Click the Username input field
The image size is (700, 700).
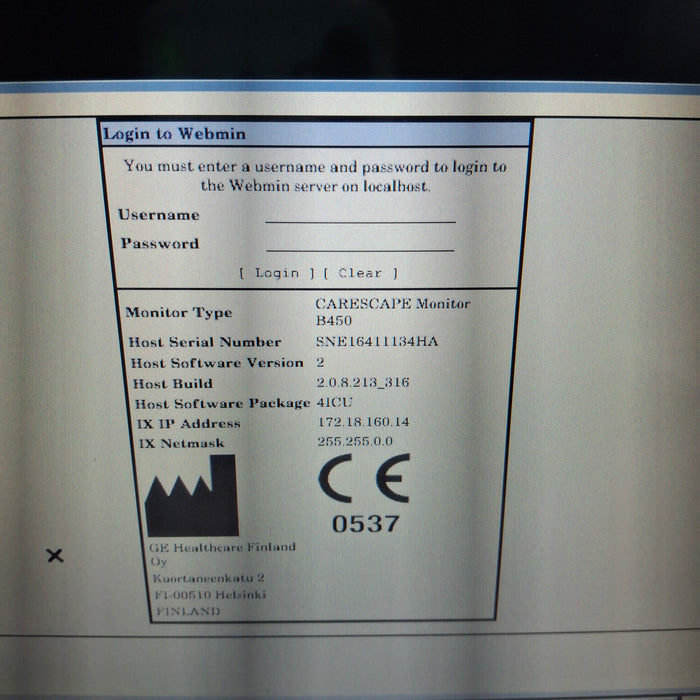[x=360, y=215]
